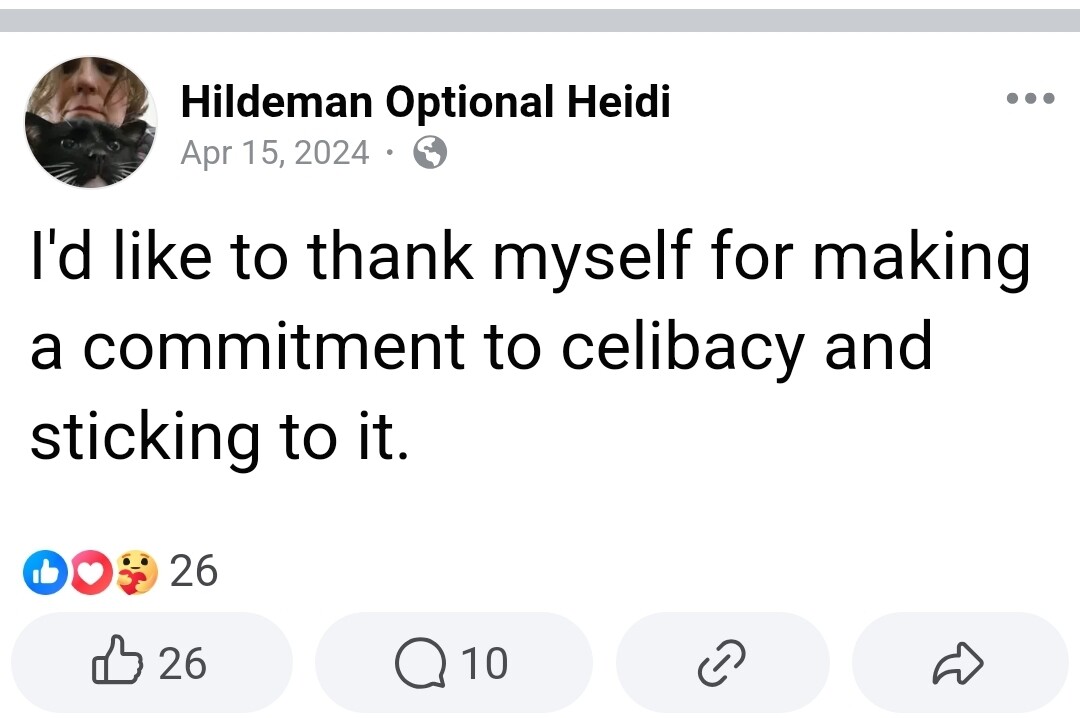This screenshot has width=1080, height=718.
Task: Open the list of 26 reactions
Action: [193, 571]
